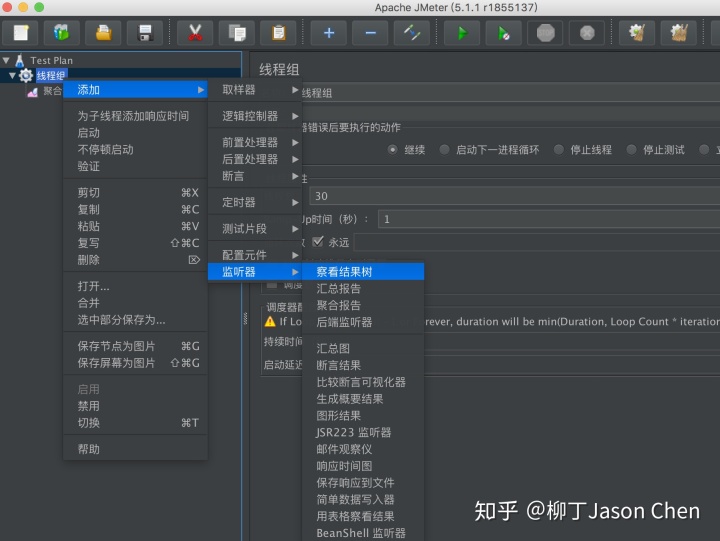The width and height of the screenshot is (720, 541).
Task: Select Test Plan tree item
Action: [51, 60]
